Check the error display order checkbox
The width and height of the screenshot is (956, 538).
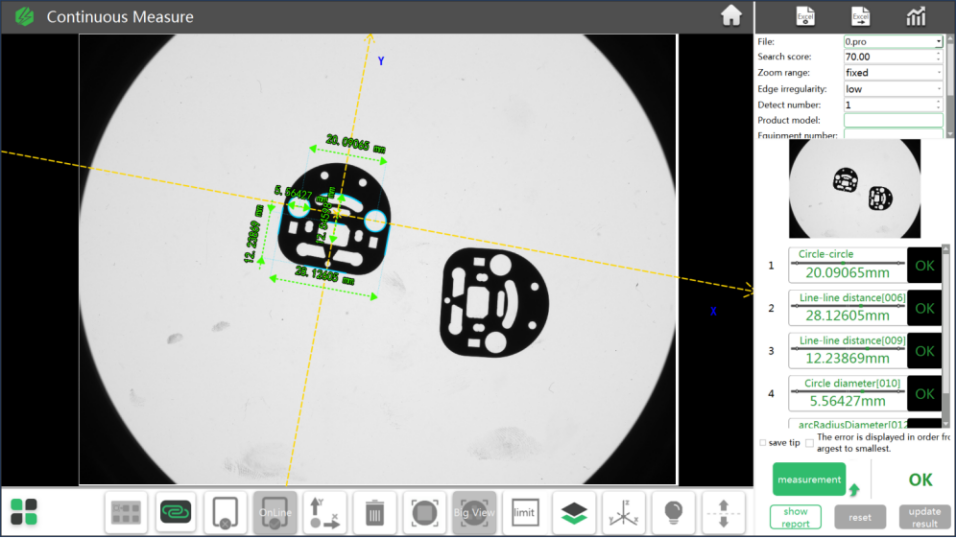[x=809, y=443]
